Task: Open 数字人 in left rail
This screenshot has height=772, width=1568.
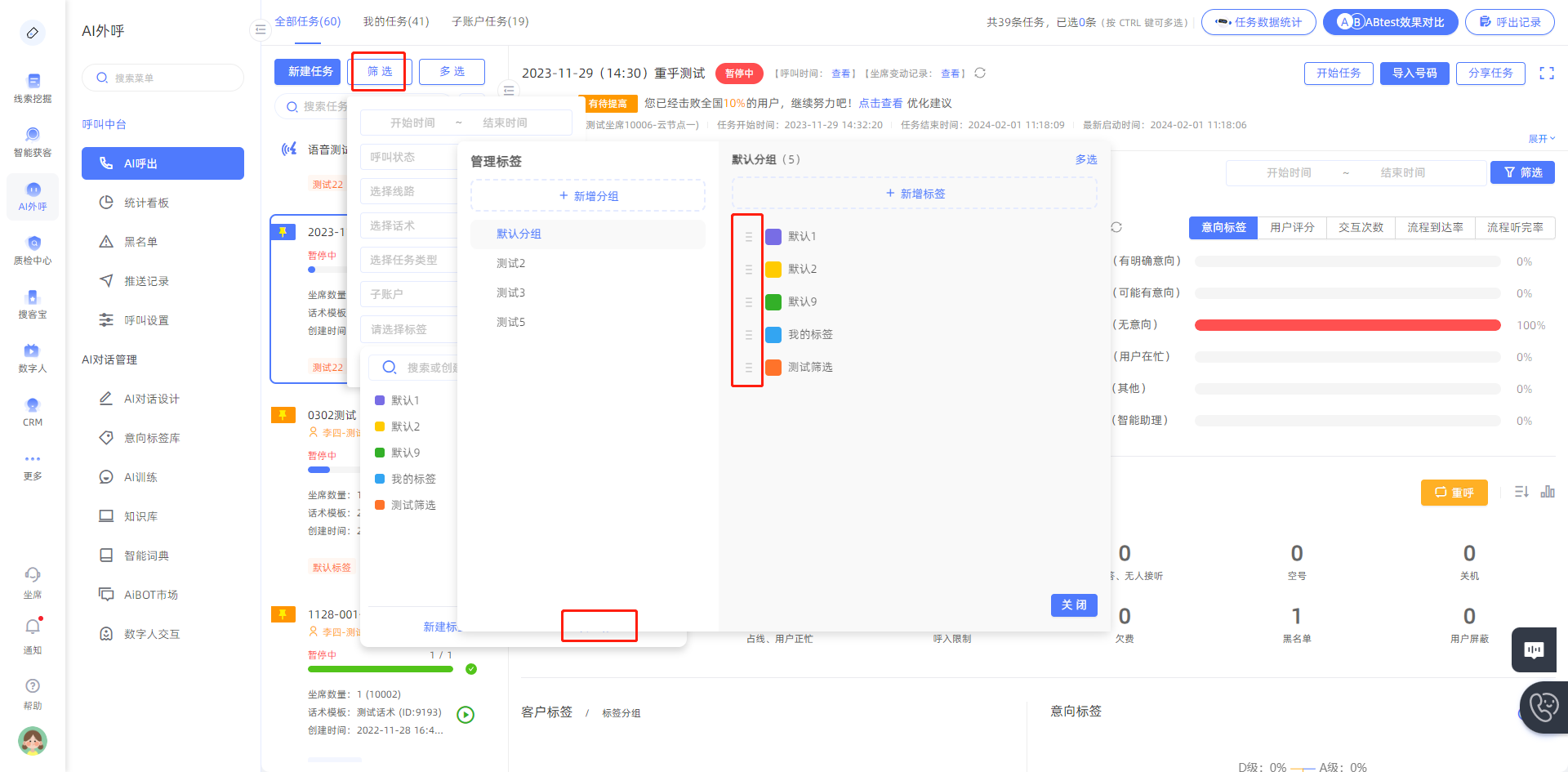Action: tap(33, 357)
